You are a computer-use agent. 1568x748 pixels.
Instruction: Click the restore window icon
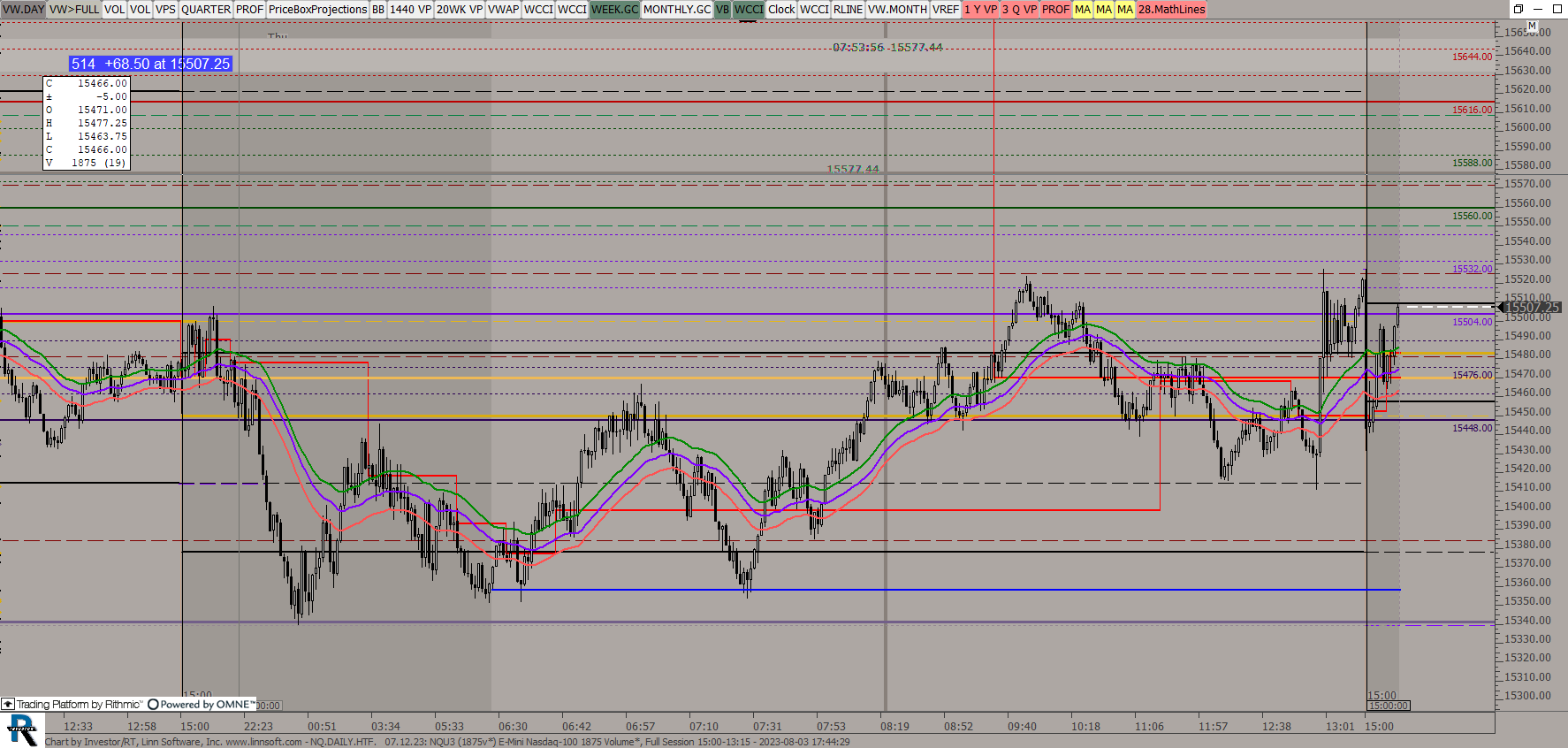tap(1518, 9)
